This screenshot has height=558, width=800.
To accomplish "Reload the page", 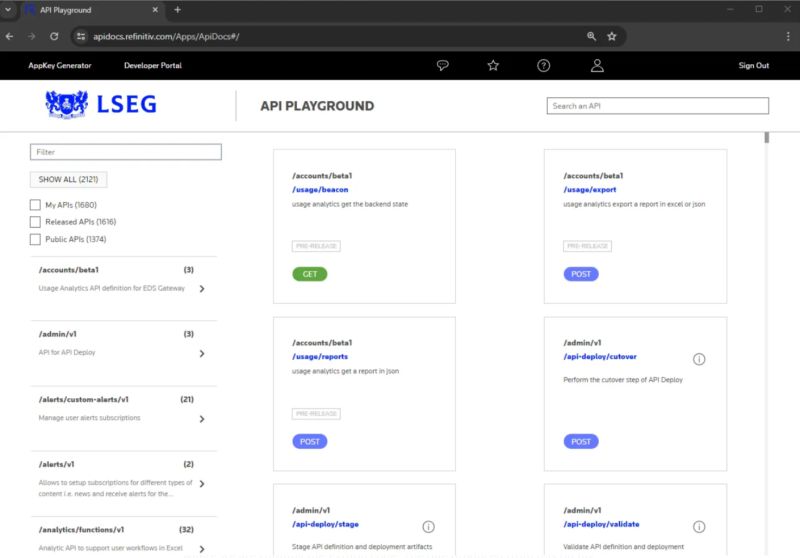I will (54, 36).
